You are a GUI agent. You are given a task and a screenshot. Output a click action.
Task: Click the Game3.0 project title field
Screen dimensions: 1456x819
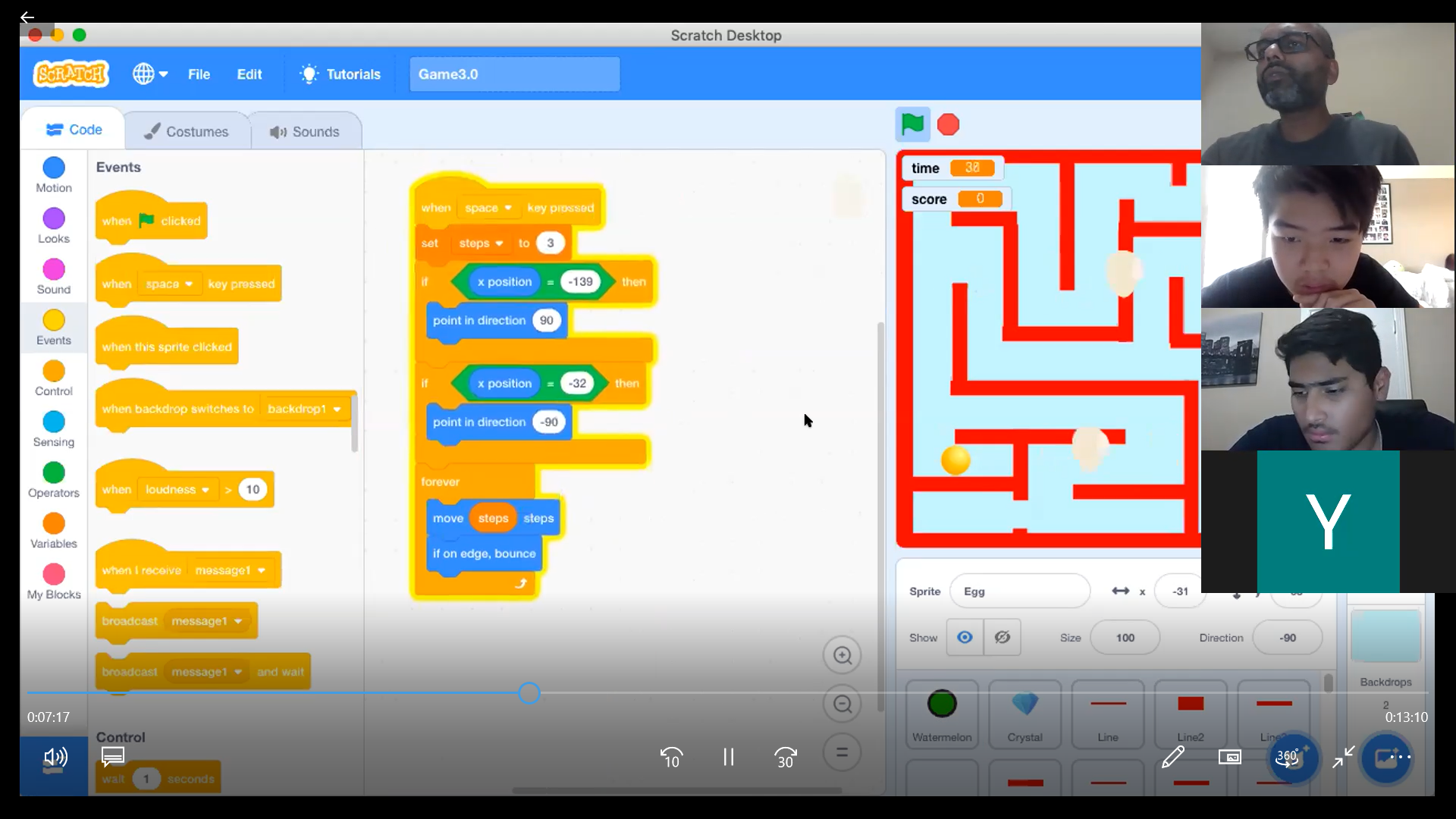pyautogui.click(x=514, y=74)
